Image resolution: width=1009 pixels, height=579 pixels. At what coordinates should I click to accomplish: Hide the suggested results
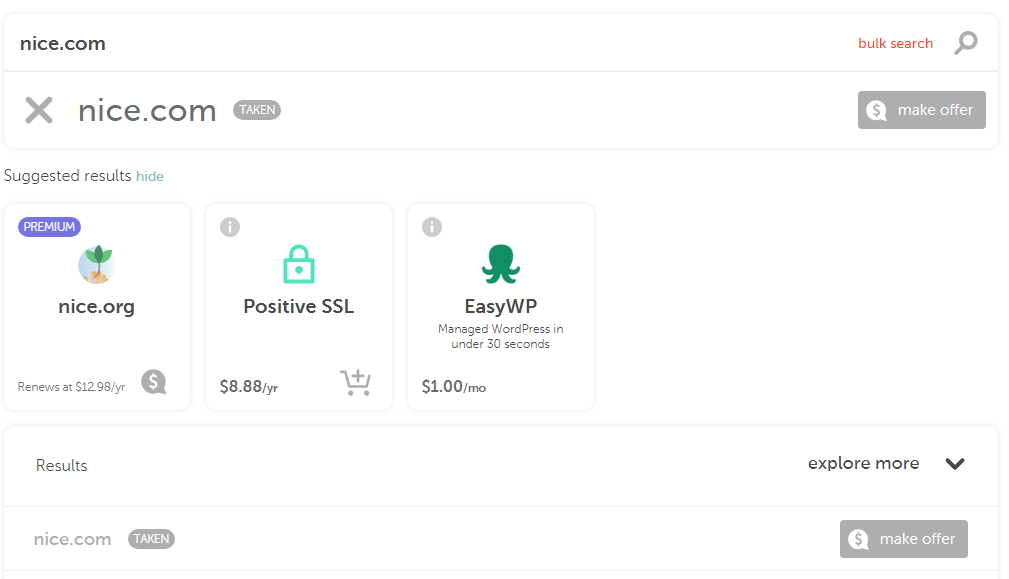(x=150, y=176)
